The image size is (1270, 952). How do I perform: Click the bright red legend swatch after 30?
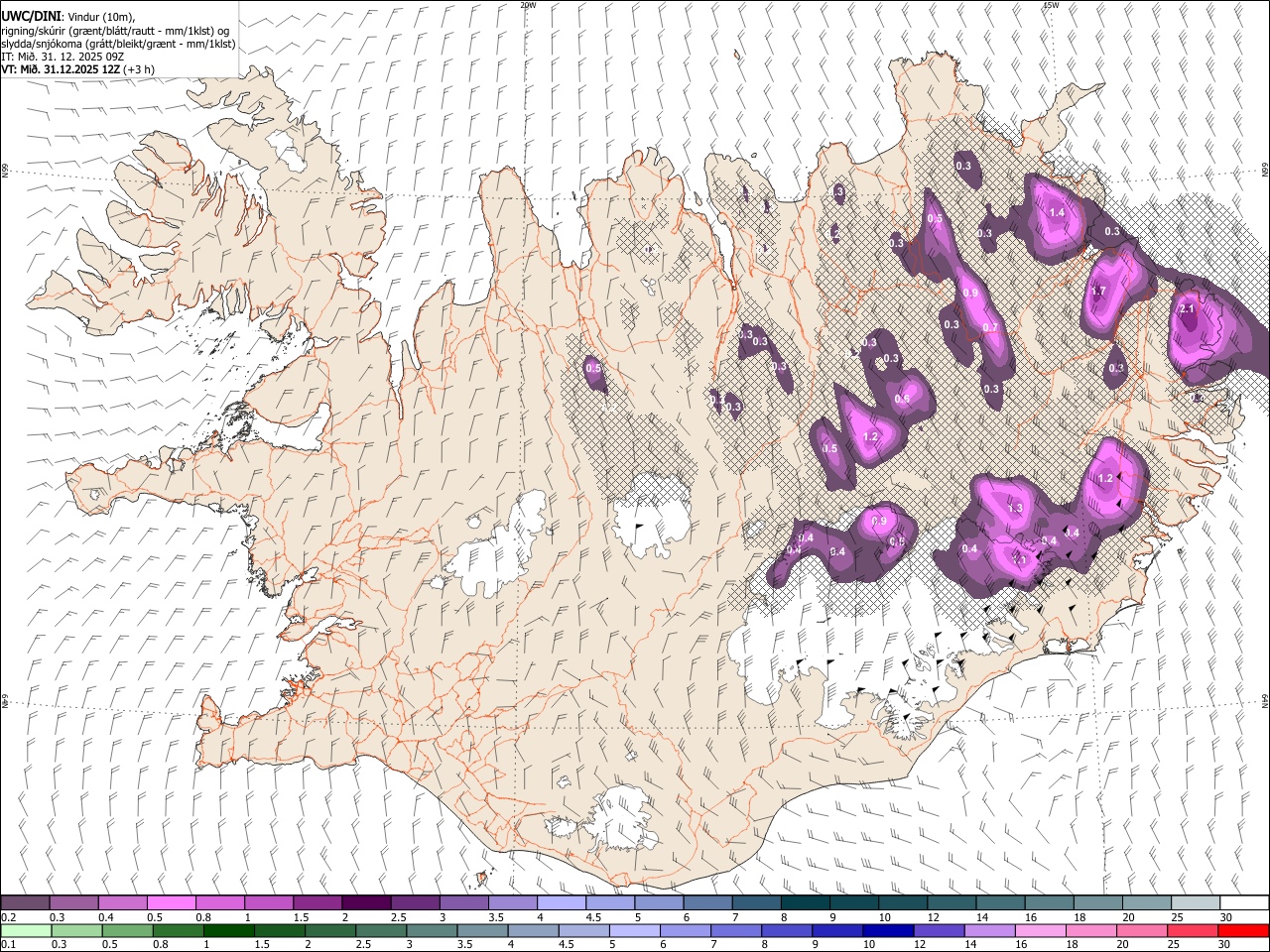point(1244,930)
